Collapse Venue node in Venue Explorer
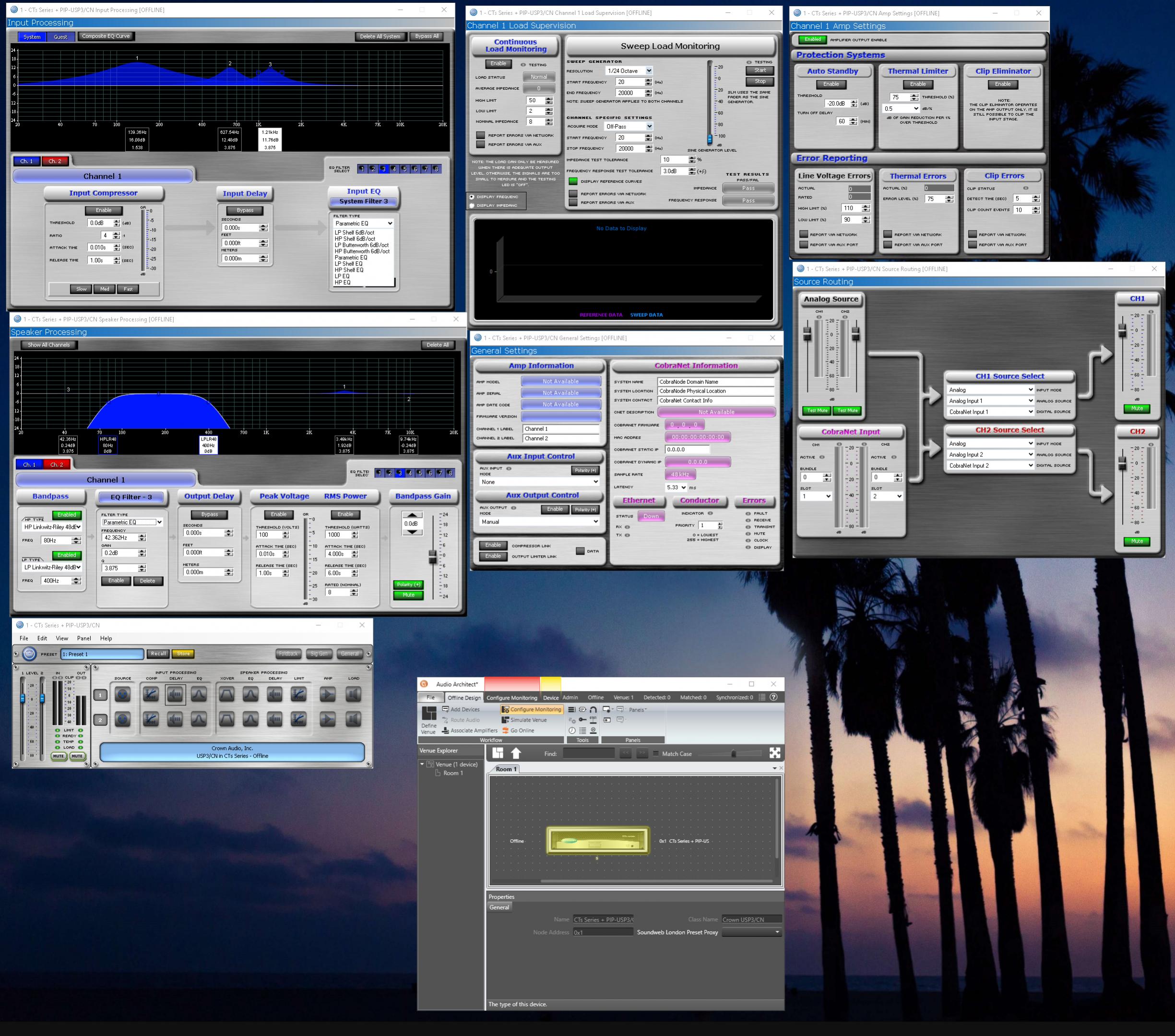Viewport: 1175px width, 1036px height. [422, 764]
